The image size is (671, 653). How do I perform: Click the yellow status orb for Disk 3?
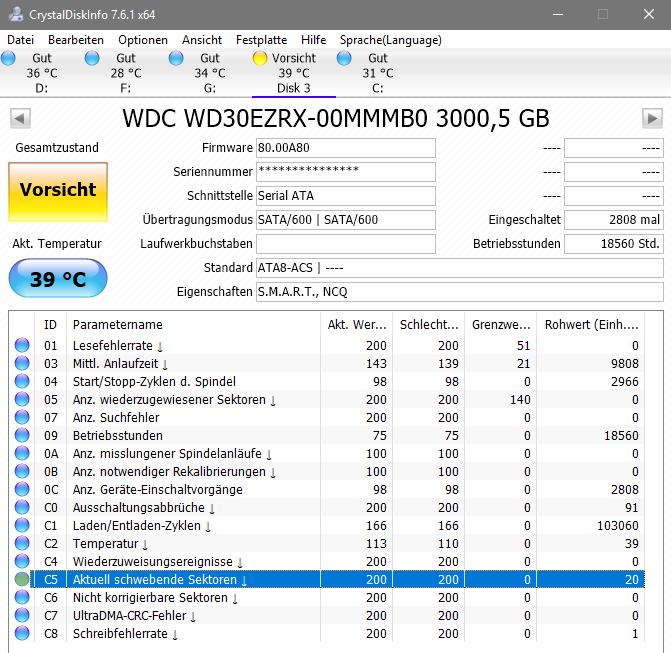click(260, 58)
